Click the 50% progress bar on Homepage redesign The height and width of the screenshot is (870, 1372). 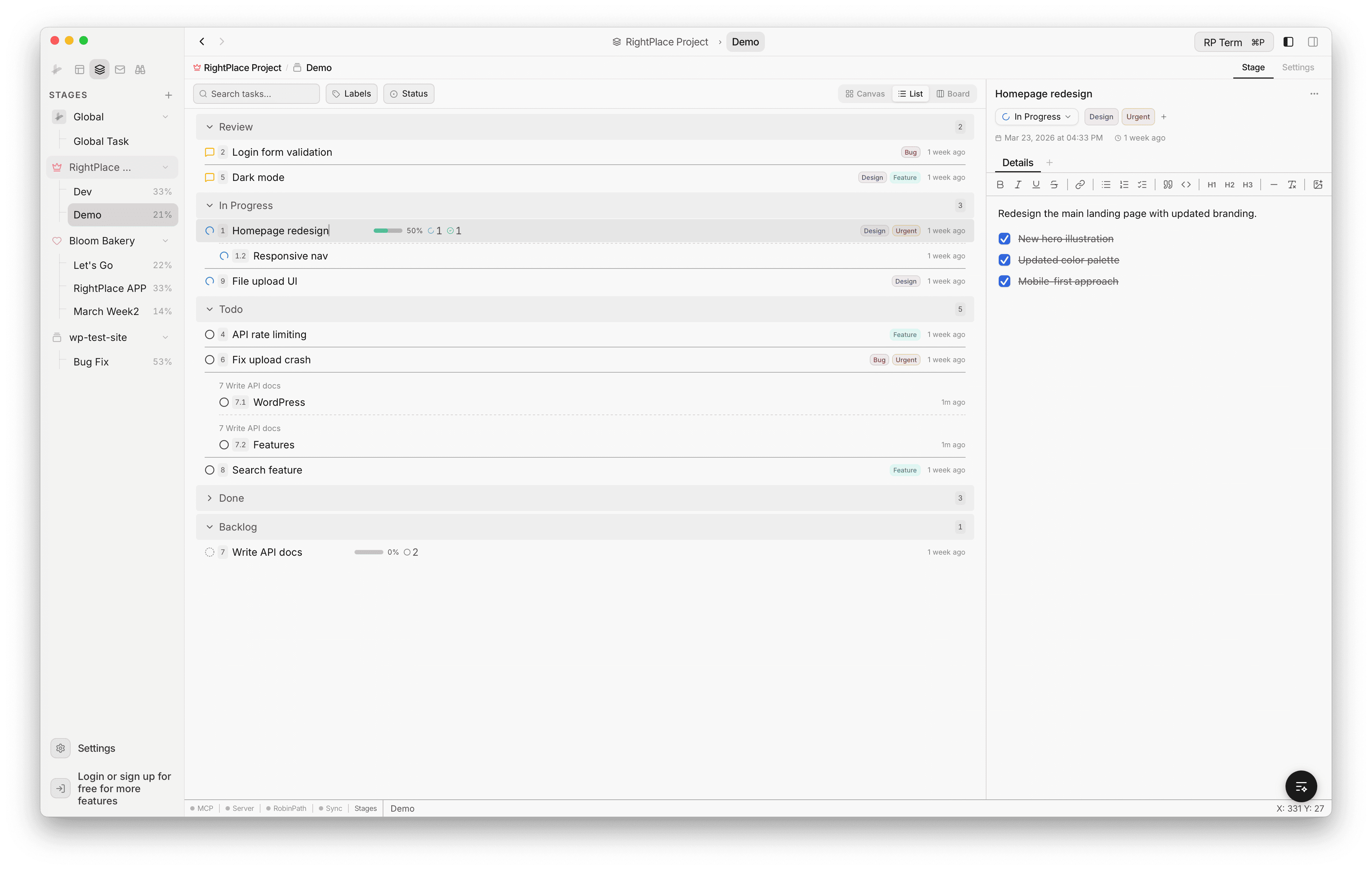(388, 230)
